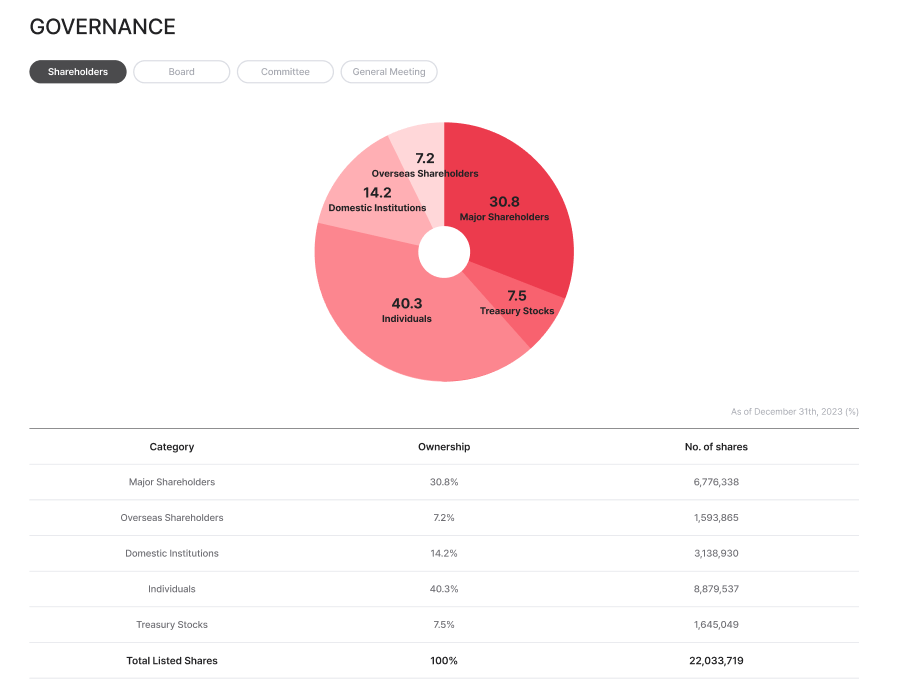Viewport: 912px width, 683px height.
Task: Click the 22,033,719 total shares value
Action: (x=716, y=661)
